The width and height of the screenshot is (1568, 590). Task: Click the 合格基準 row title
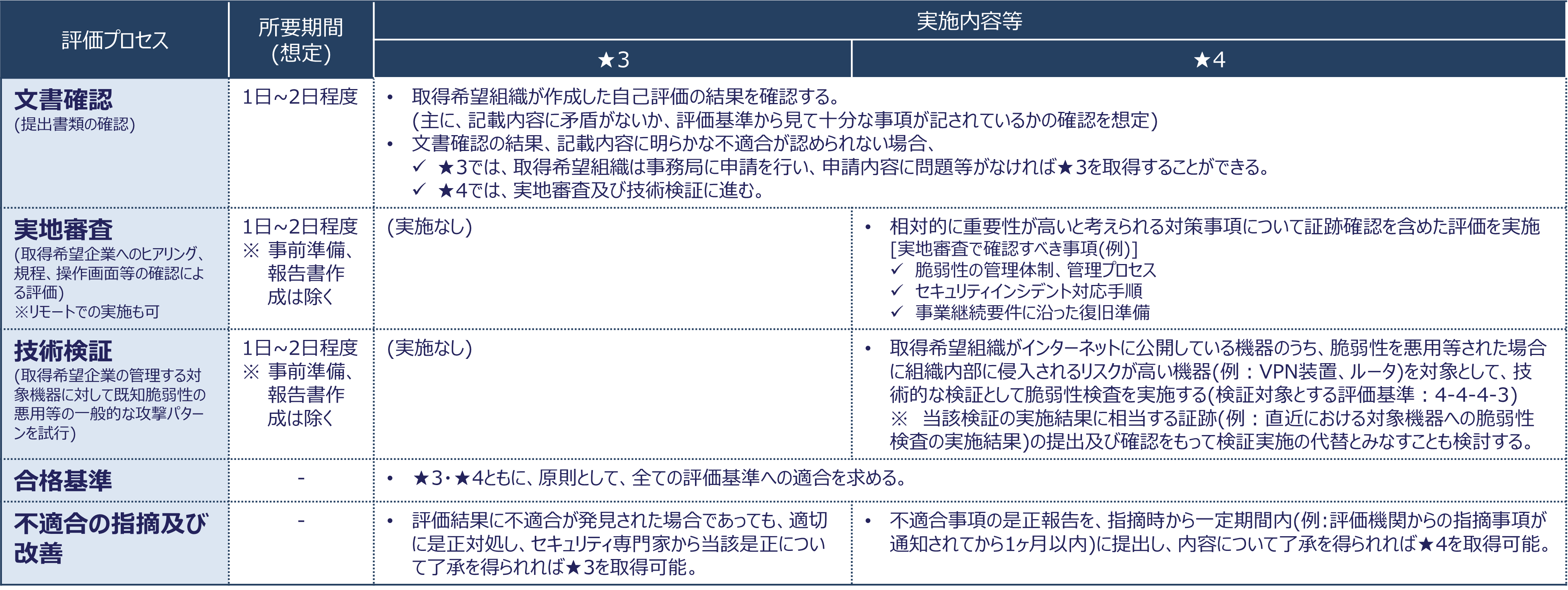point(63,480)
